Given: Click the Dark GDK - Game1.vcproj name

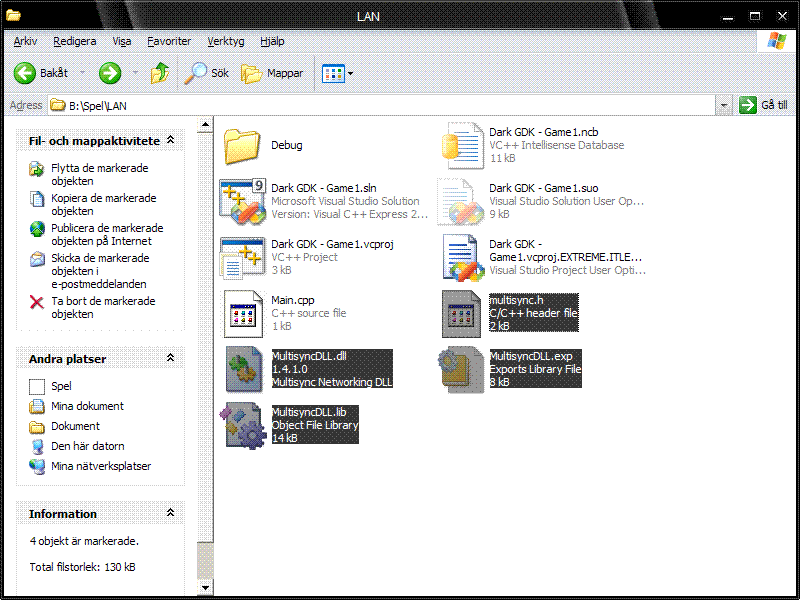Looking at the screenshot, I should (x=333, y=244).
